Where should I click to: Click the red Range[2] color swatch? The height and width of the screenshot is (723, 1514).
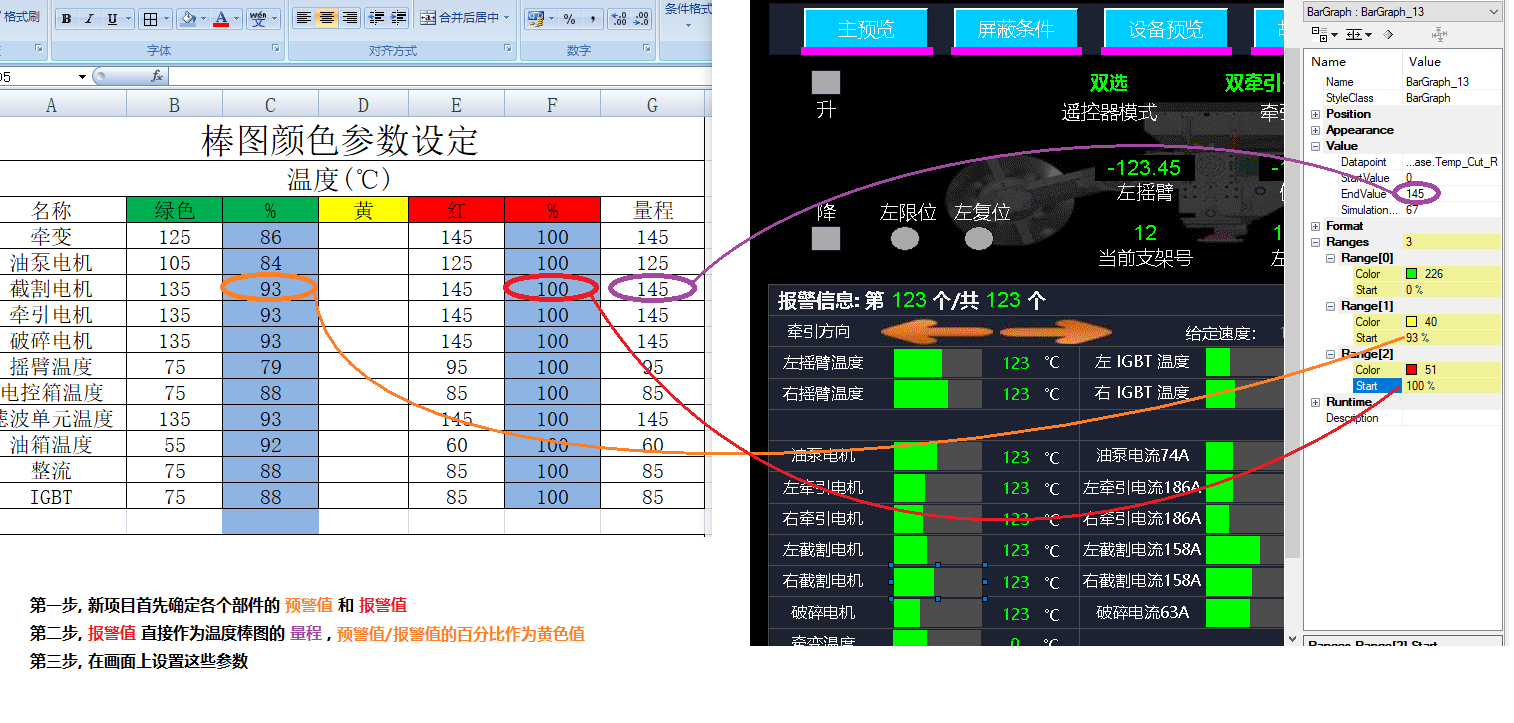tap(1411, 370)
